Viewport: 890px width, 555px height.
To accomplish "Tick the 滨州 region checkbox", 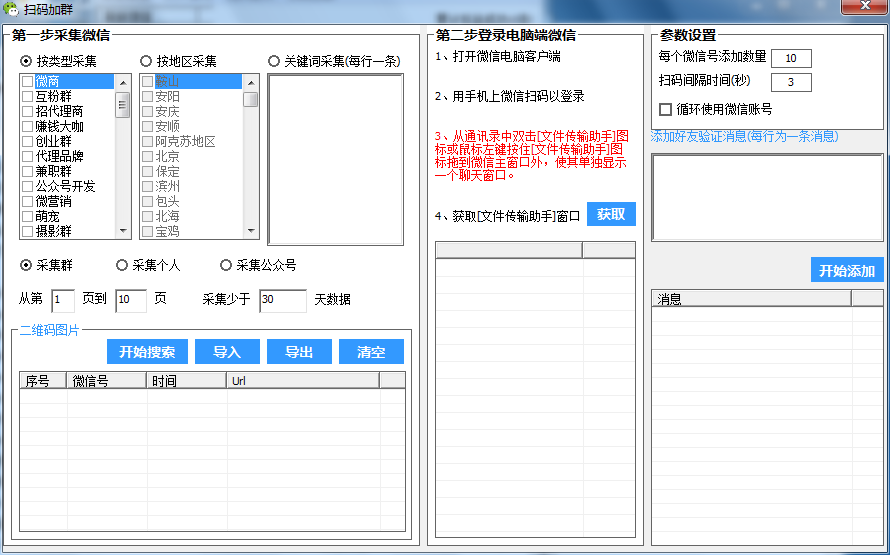I will (x=148, y=186).
